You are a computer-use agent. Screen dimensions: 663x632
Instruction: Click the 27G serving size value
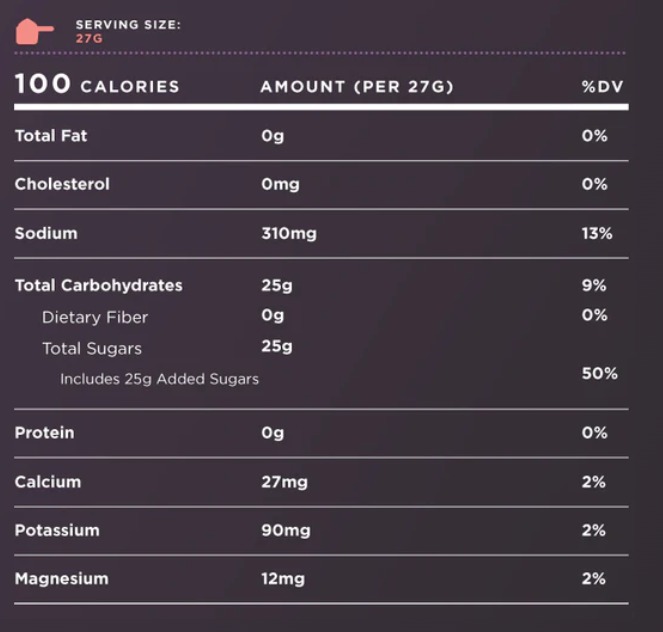89,38
